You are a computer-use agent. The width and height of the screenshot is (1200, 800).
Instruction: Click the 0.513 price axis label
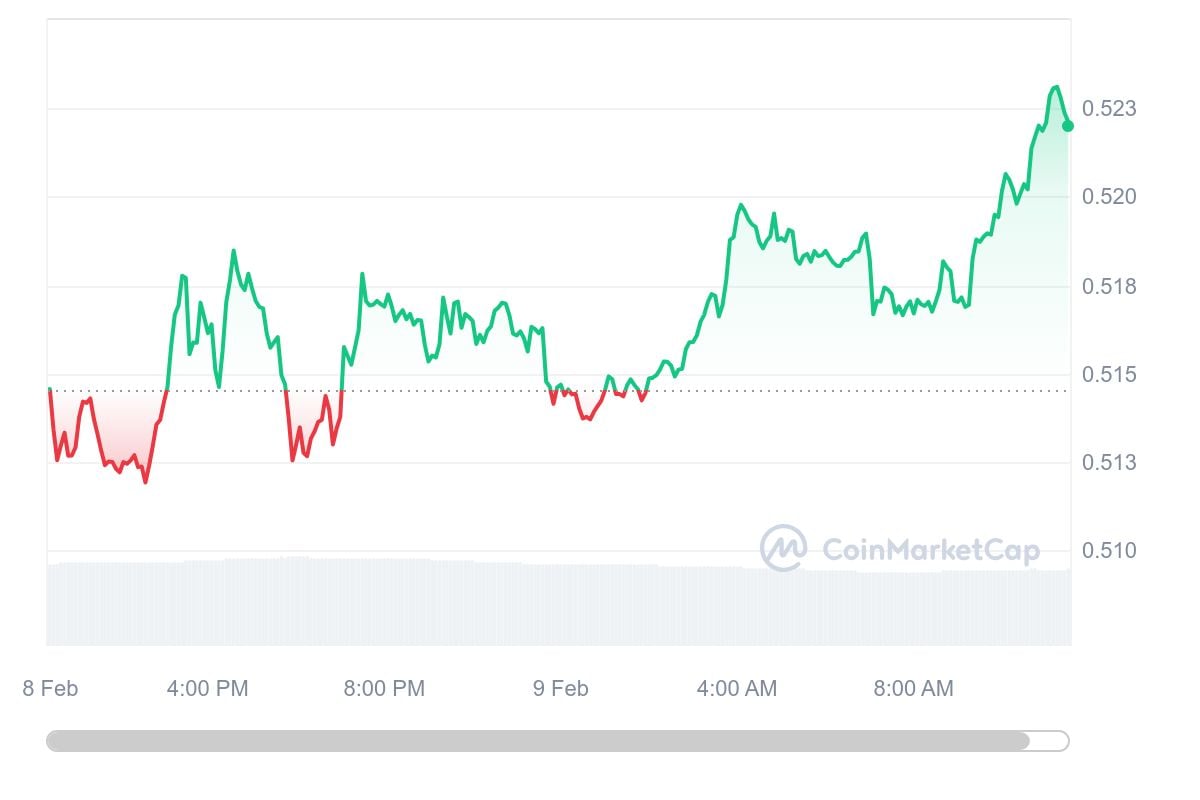click(x=1109, y=462)
